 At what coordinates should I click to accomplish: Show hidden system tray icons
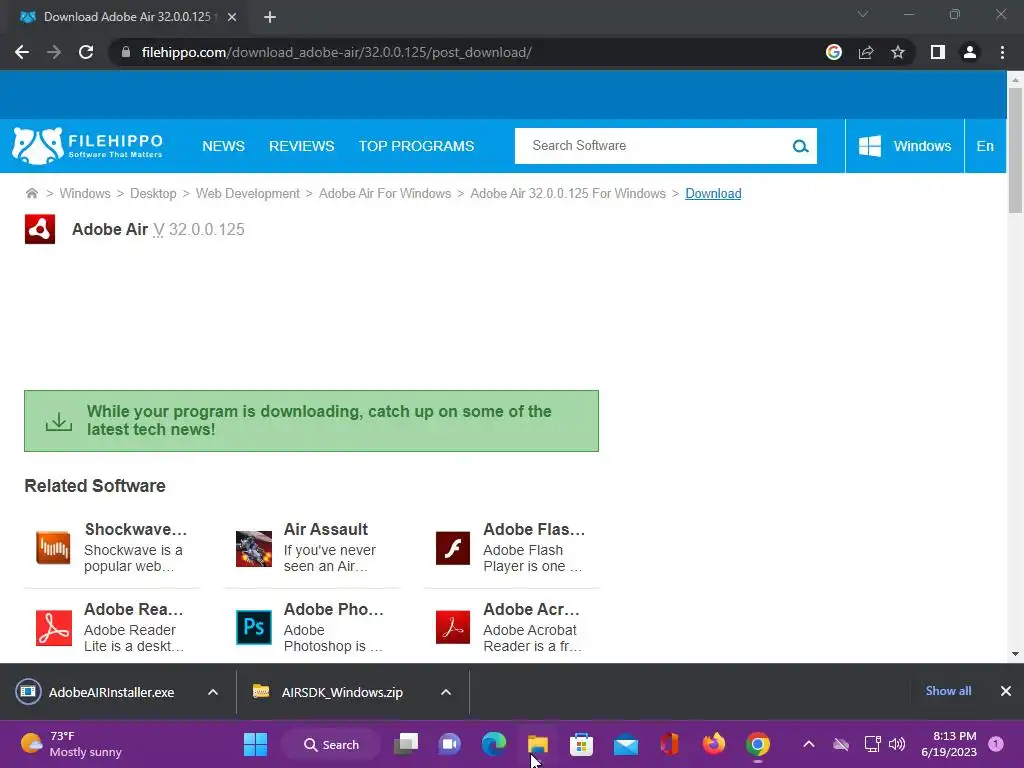tap(808, 744)
